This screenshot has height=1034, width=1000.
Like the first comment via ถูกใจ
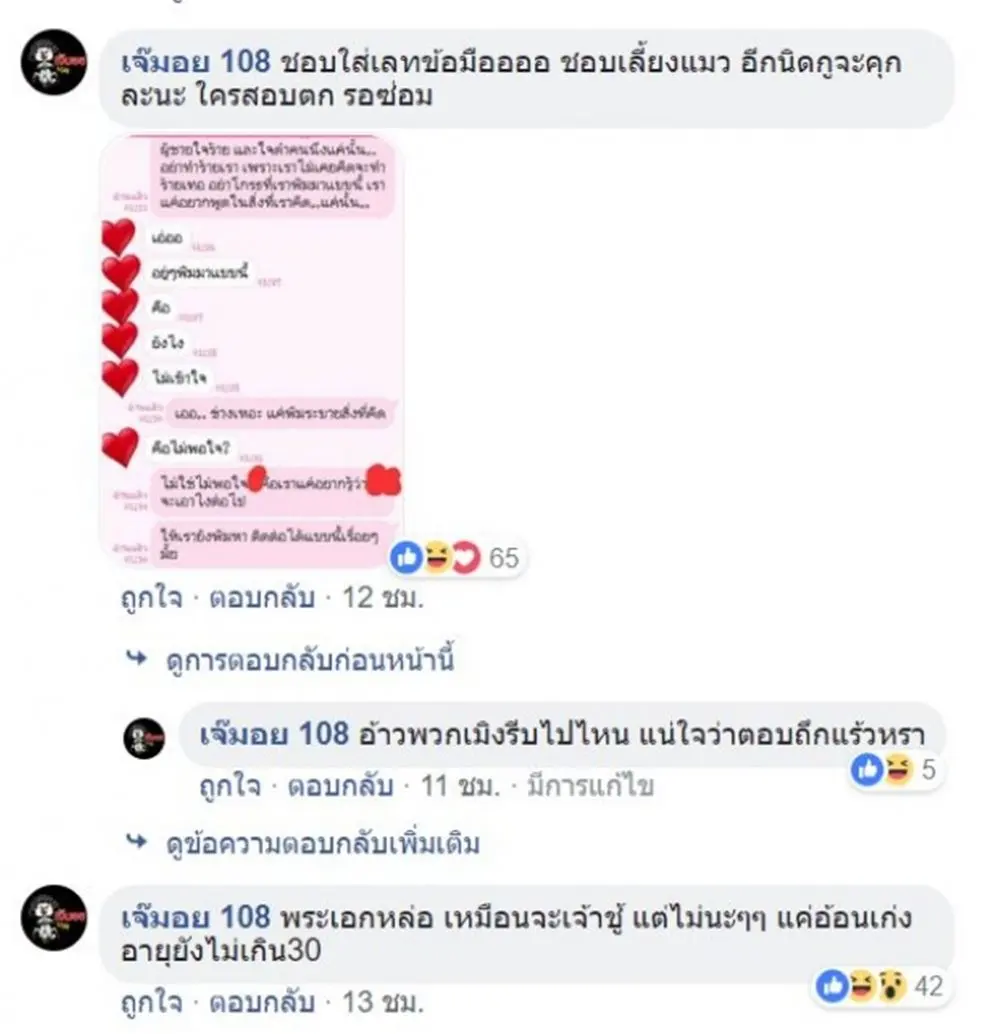pyautogui.click(x=152, y=597)
